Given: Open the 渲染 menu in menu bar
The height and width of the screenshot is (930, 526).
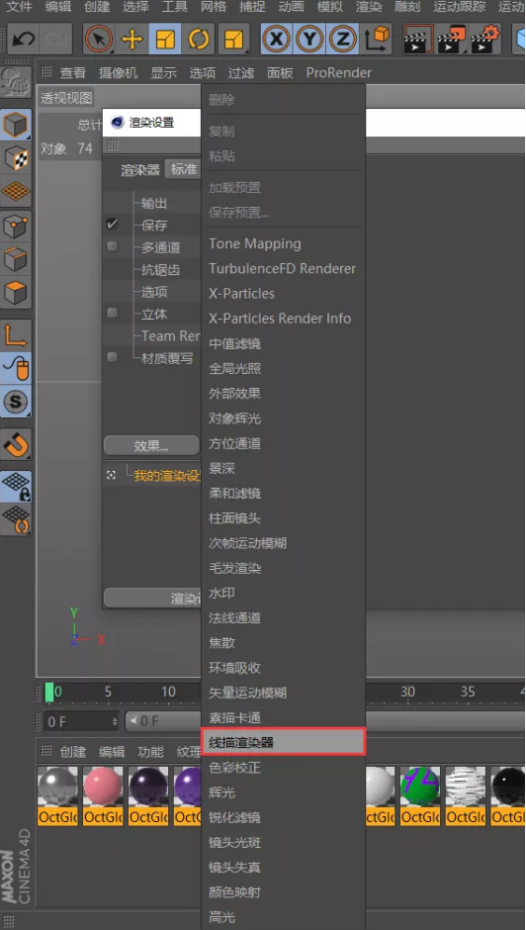Looking at the screenshot, I should [x=368, y=7].
